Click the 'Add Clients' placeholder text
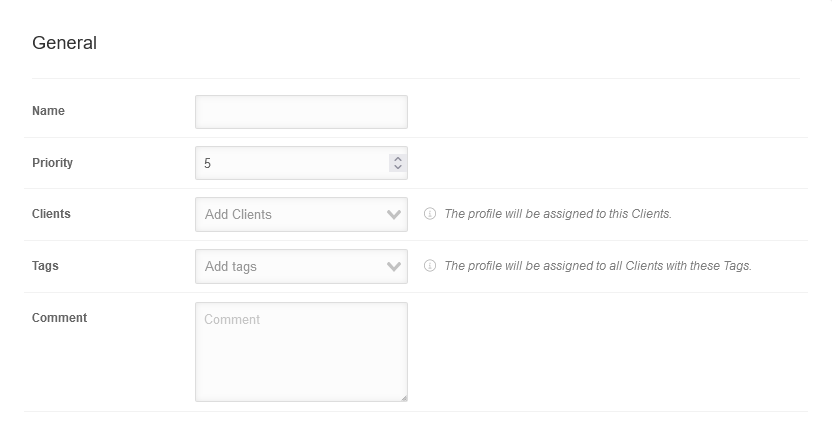This screenshot has width=832, height=444. pyautogui.click(x=238, y=214)
